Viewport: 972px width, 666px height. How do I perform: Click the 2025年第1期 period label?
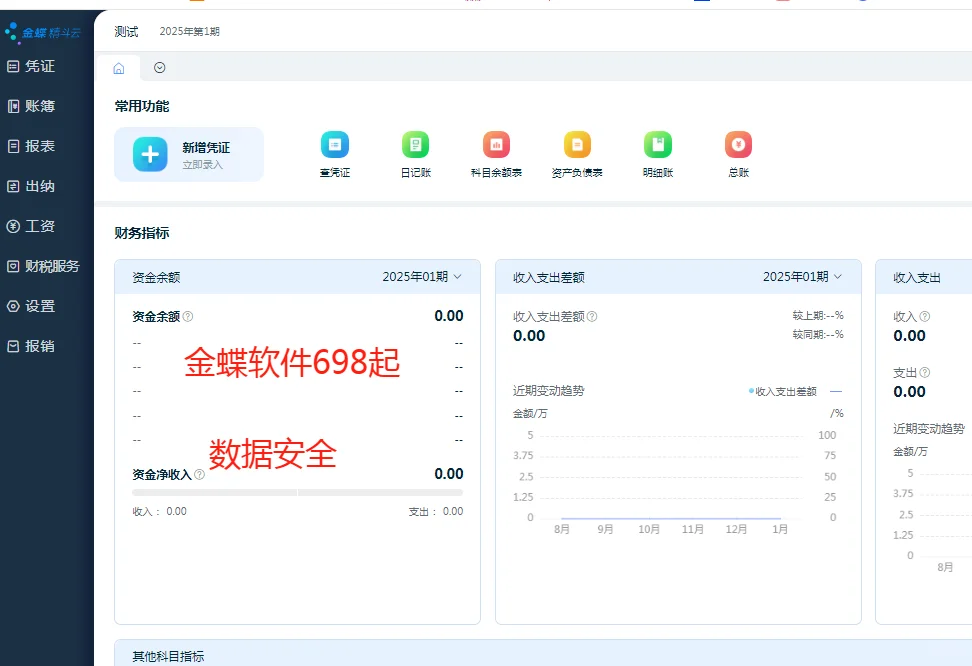click(190, 32)
